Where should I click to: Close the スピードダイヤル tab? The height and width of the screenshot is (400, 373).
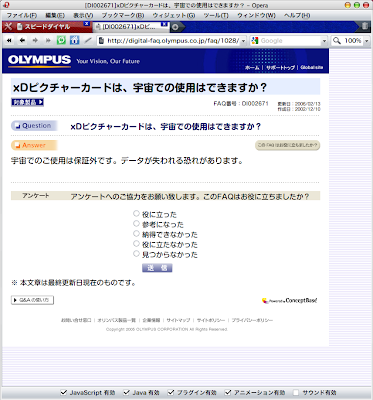(x=86, y=24)
